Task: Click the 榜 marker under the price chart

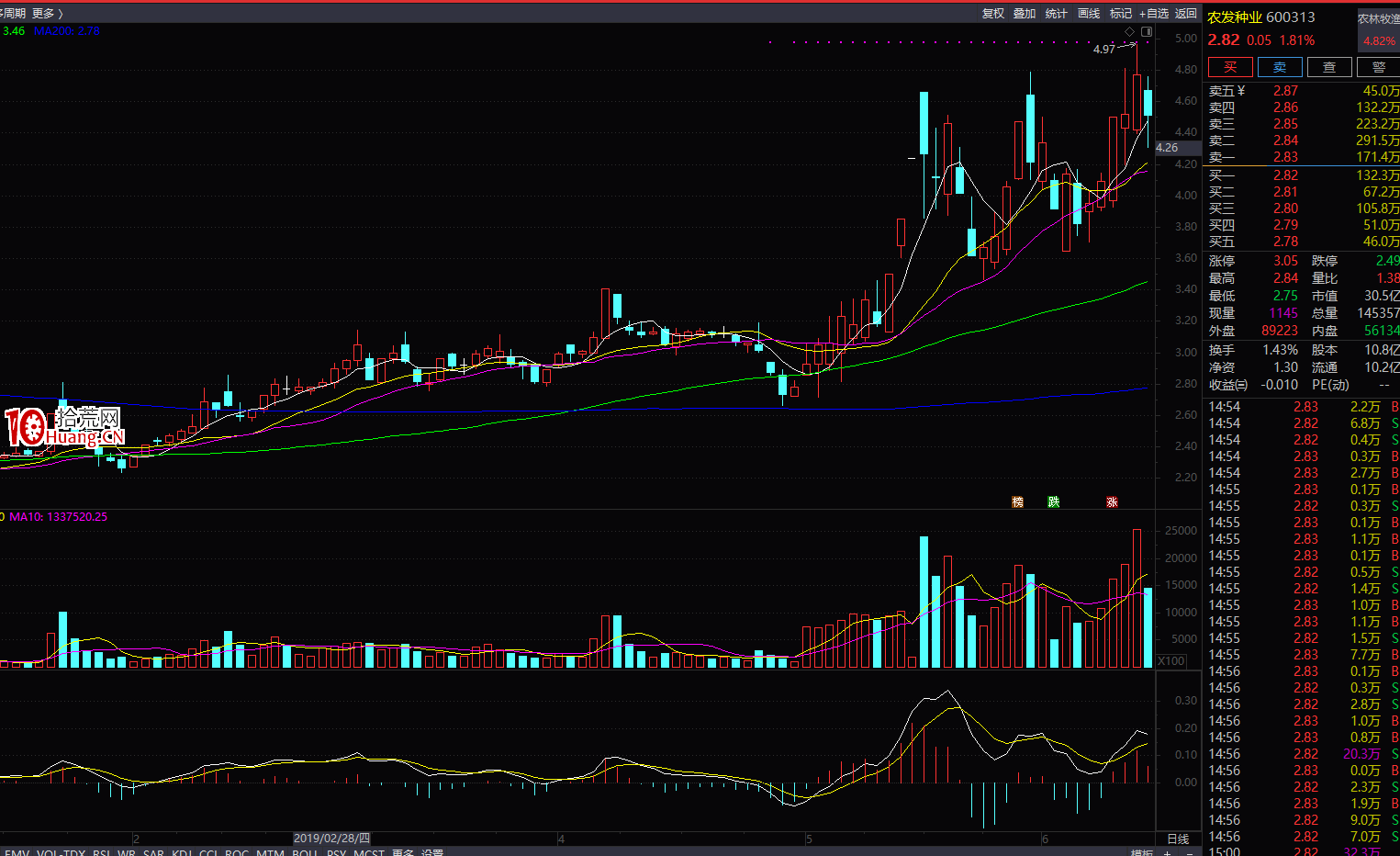Action: pos(1017,501)
